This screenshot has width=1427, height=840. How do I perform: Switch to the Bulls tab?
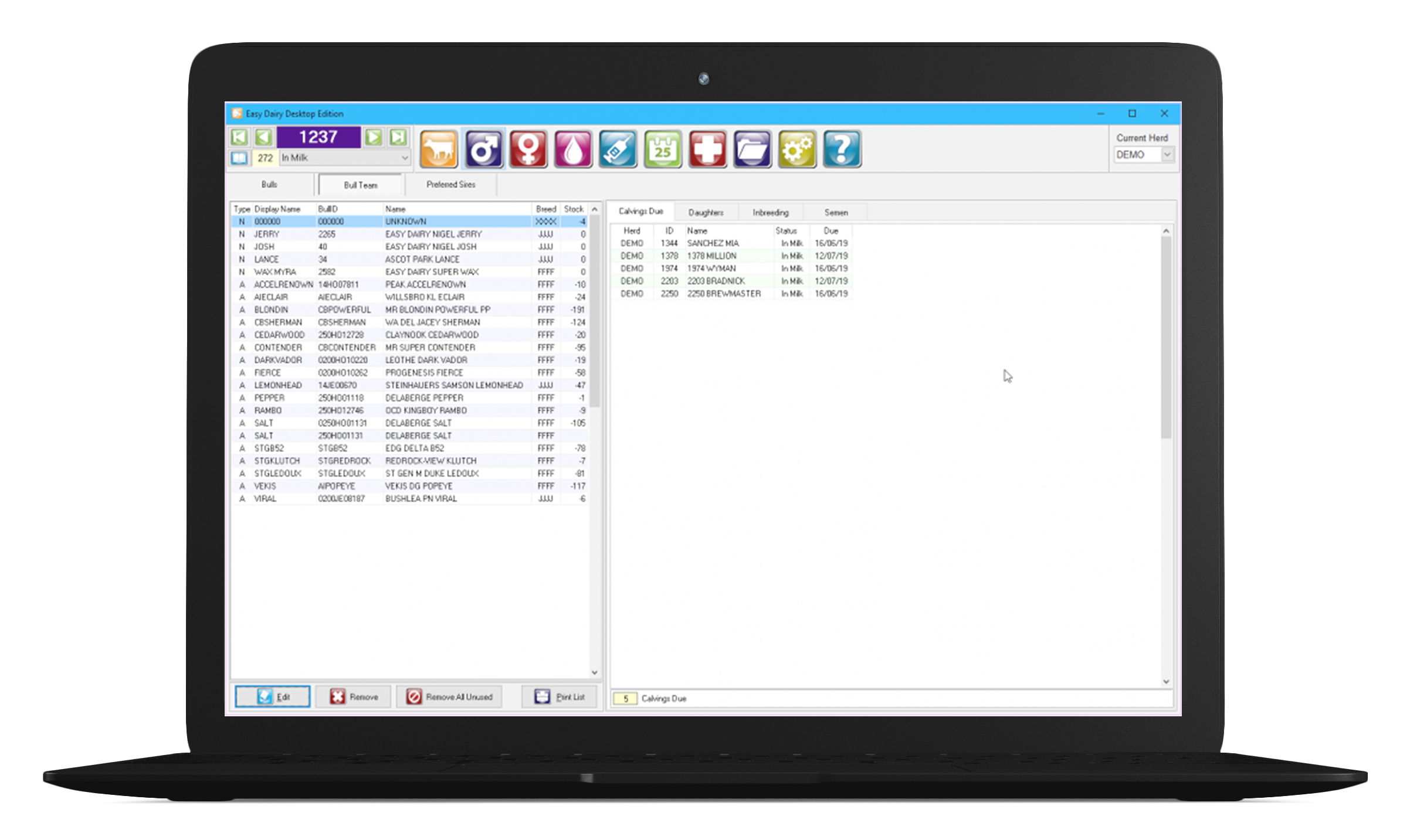click(269, 185)
